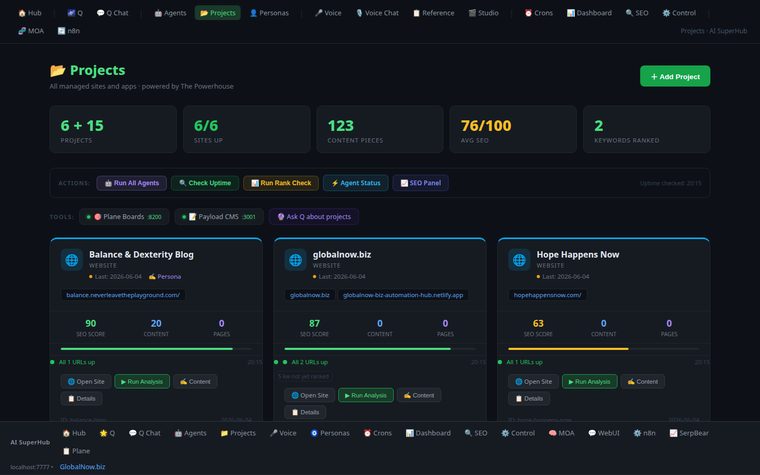
Task: Click the globe icon on globalnow.biz card
Action: click(x=295, y=260)
